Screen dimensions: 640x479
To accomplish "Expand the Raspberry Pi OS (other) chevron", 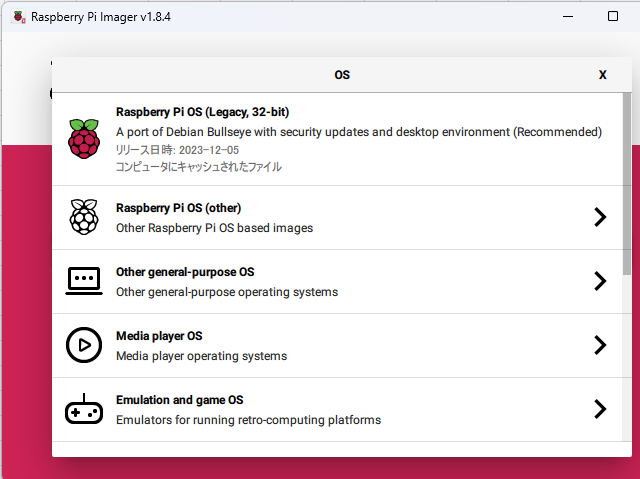I will (x=600, y=217).
